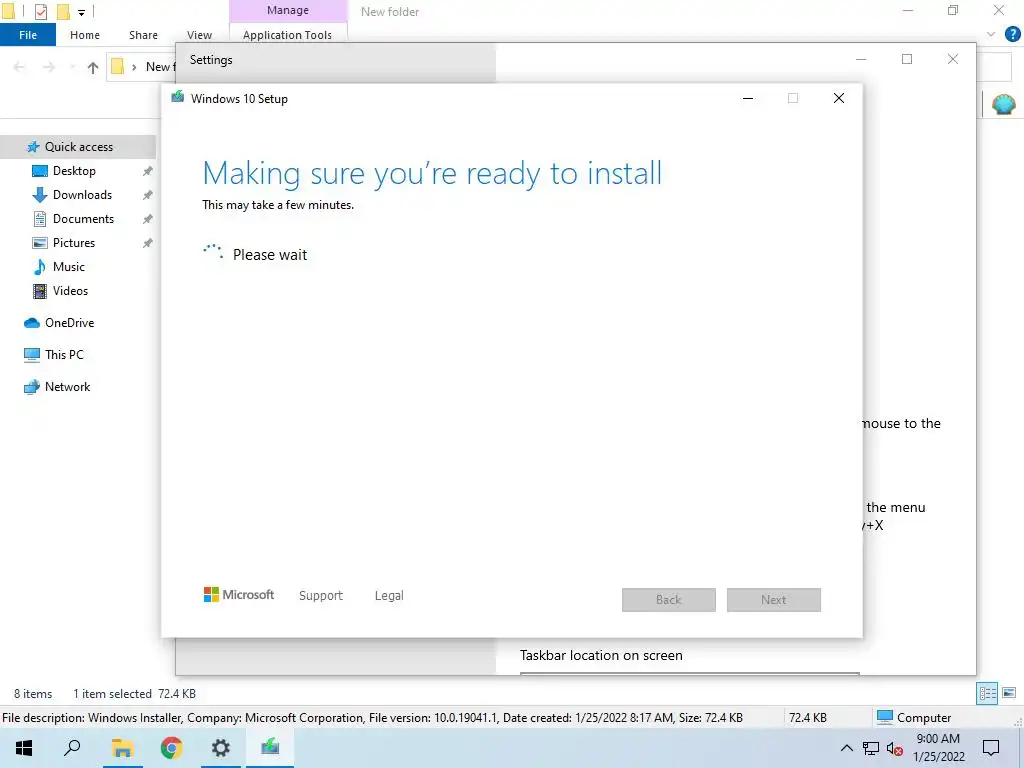The width and height of the screenshot is (1024, 768).
Task: Click the Manage contextual tab
Action: click(288, 10)
